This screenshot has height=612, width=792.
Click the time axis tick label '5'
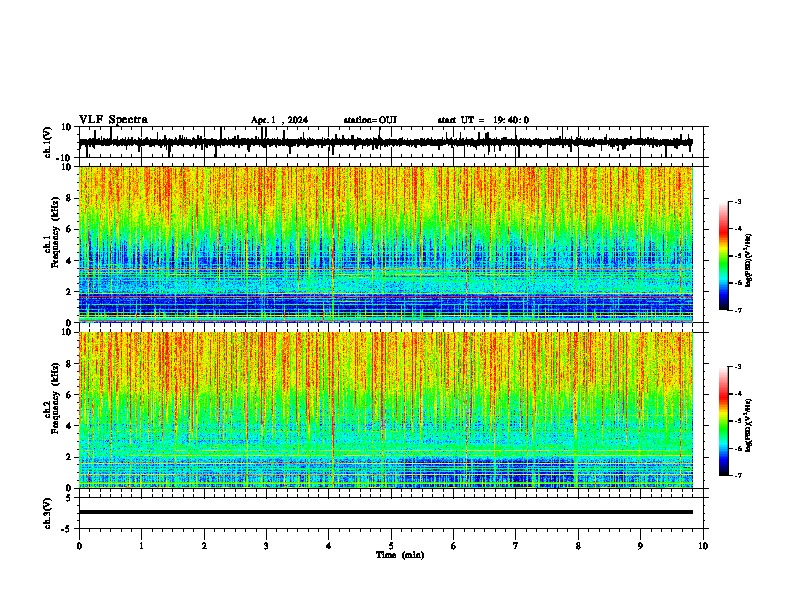[391, 546]
